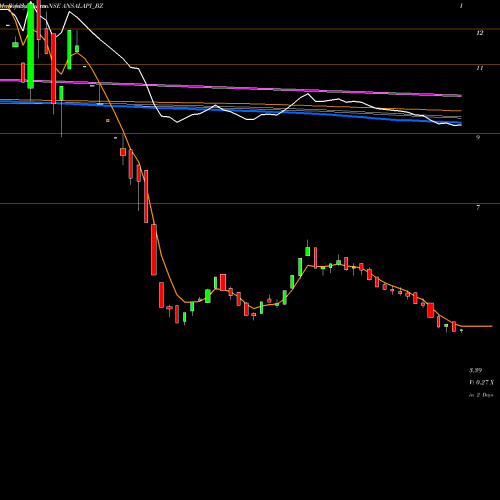Click the price axis label '11'

click(x=479, y=68)
